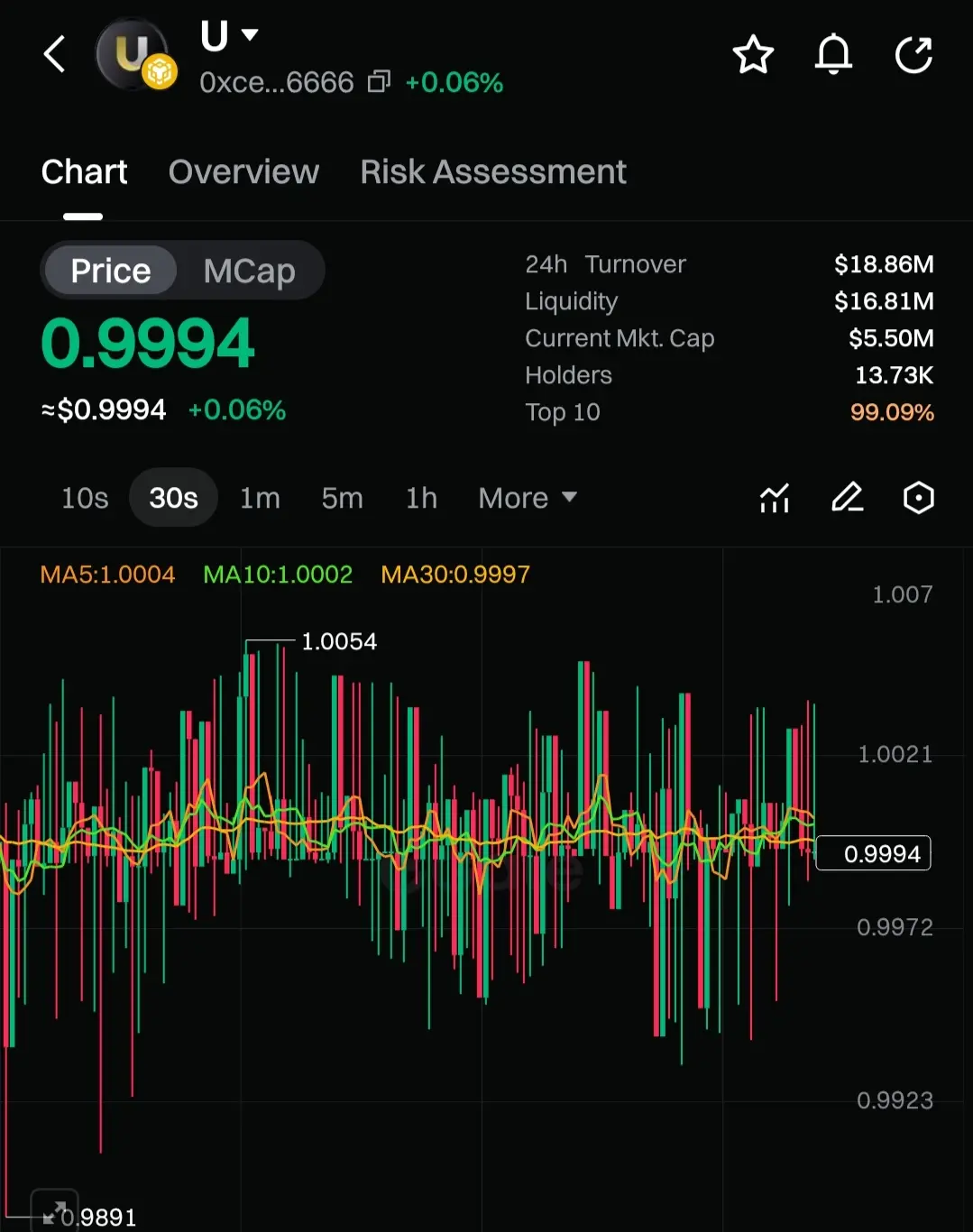The image size is (973, 1232).
Task: Select the Price toggle option
Action: (111, 271)
